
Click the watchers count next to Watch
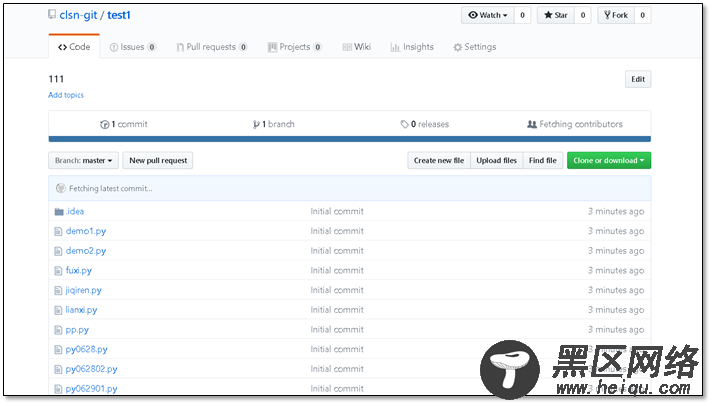point(522,15)
